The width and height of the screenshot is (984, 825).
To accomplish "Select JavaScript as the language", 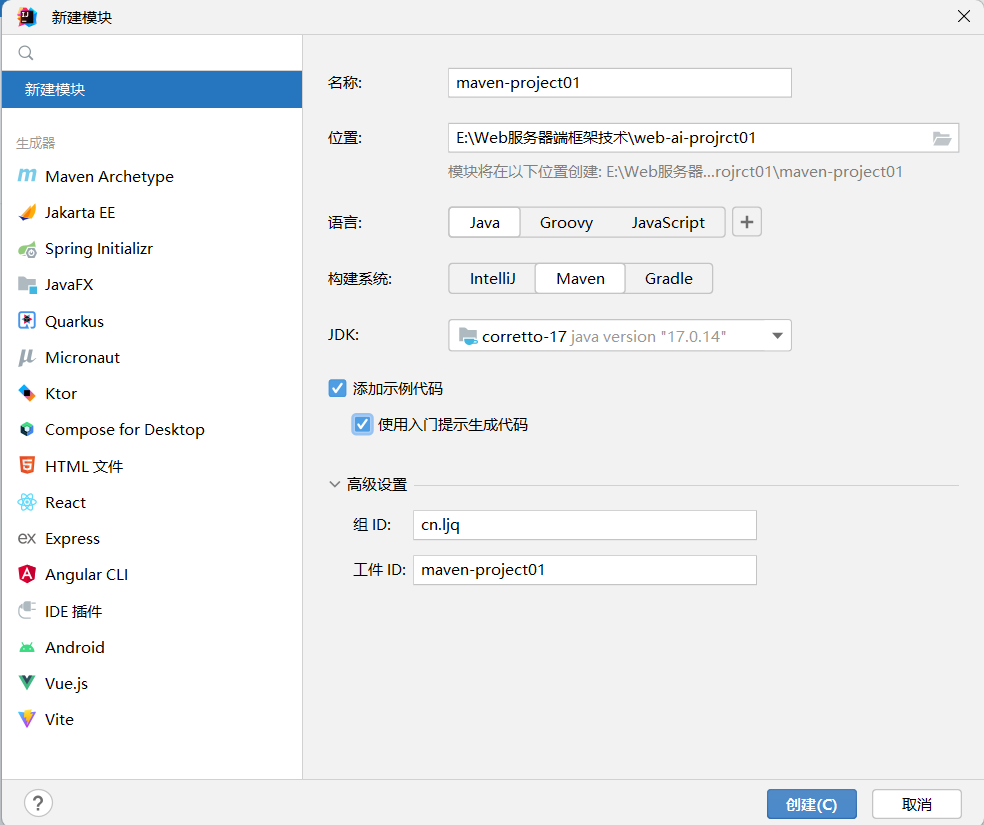I will 668,223.
